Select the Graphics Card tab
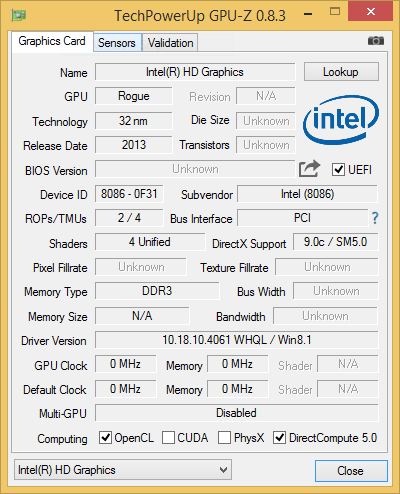The image size is (400, 494). 52,41
